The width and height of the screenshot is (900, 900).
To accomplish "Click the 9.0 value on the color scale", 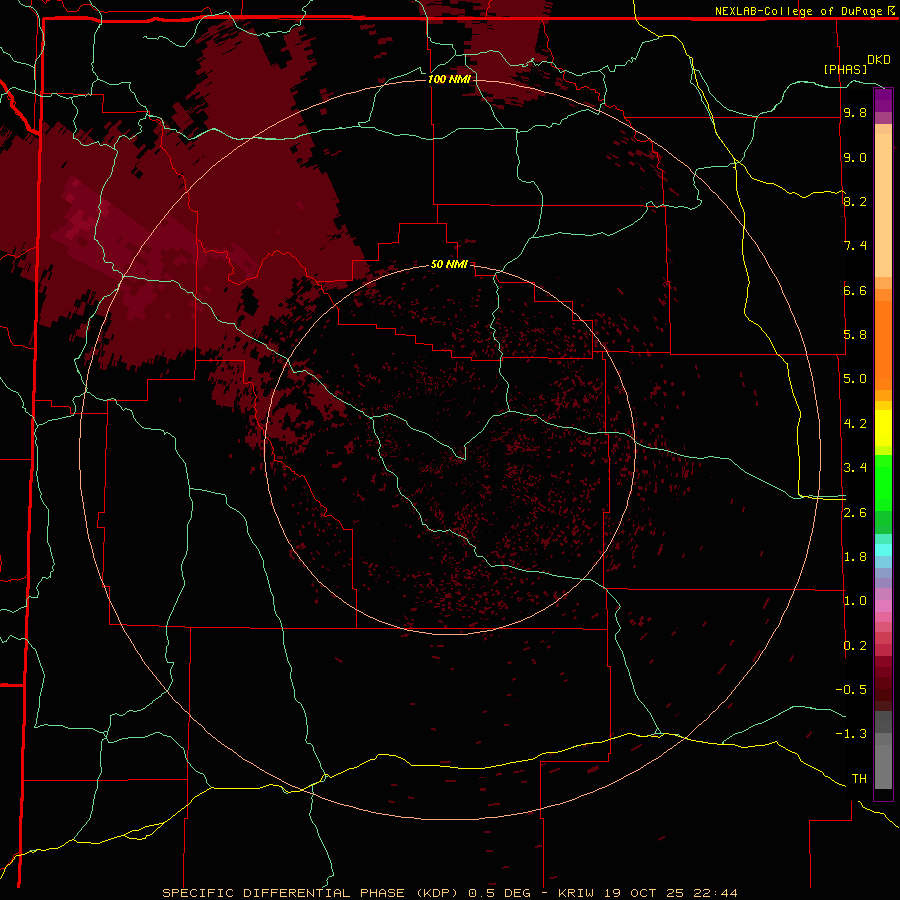I will pyautogui.click(x=855, y=157).
